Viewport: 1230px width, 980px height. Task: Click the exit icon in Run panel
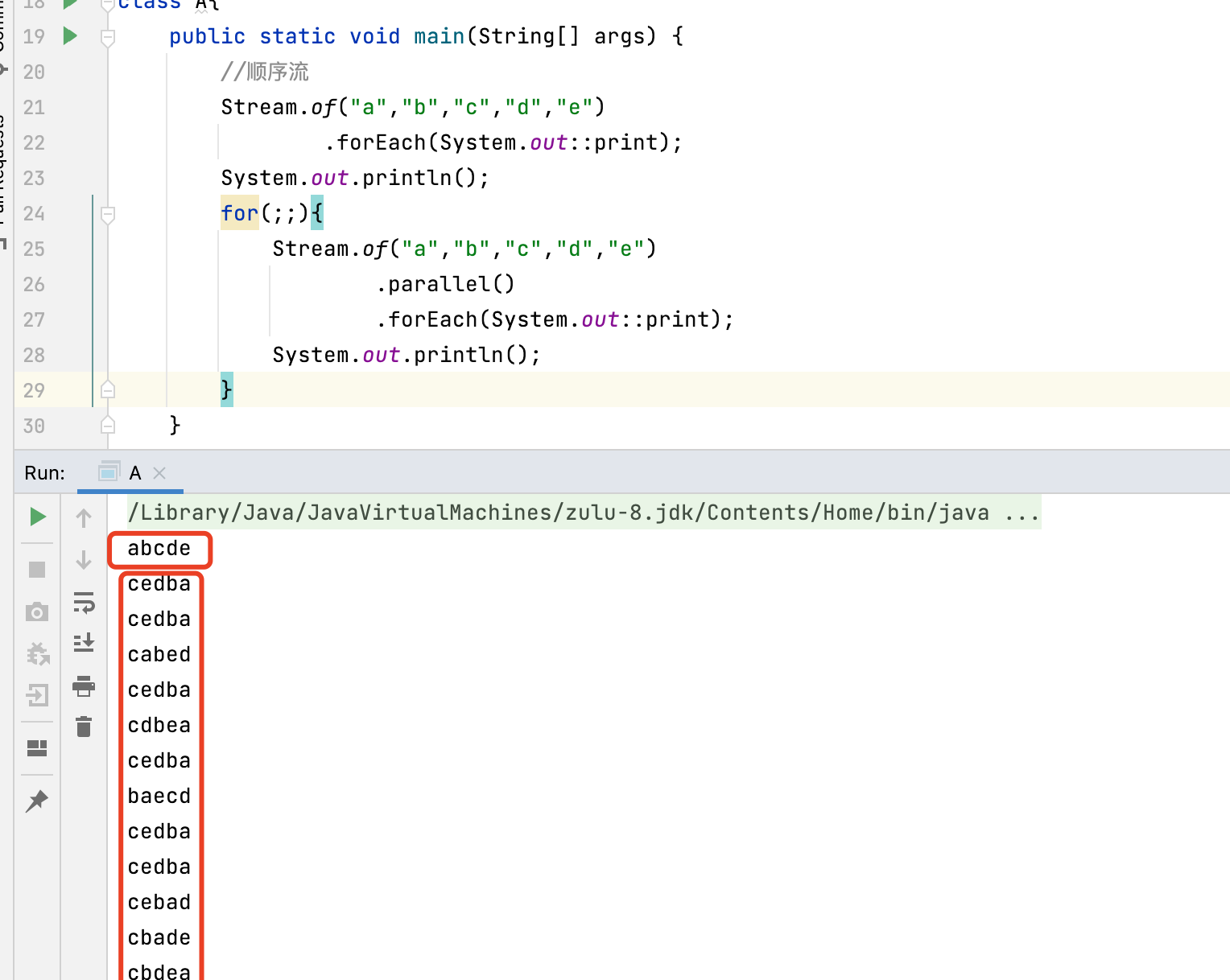pyautogui.click(x=37, y=694)
